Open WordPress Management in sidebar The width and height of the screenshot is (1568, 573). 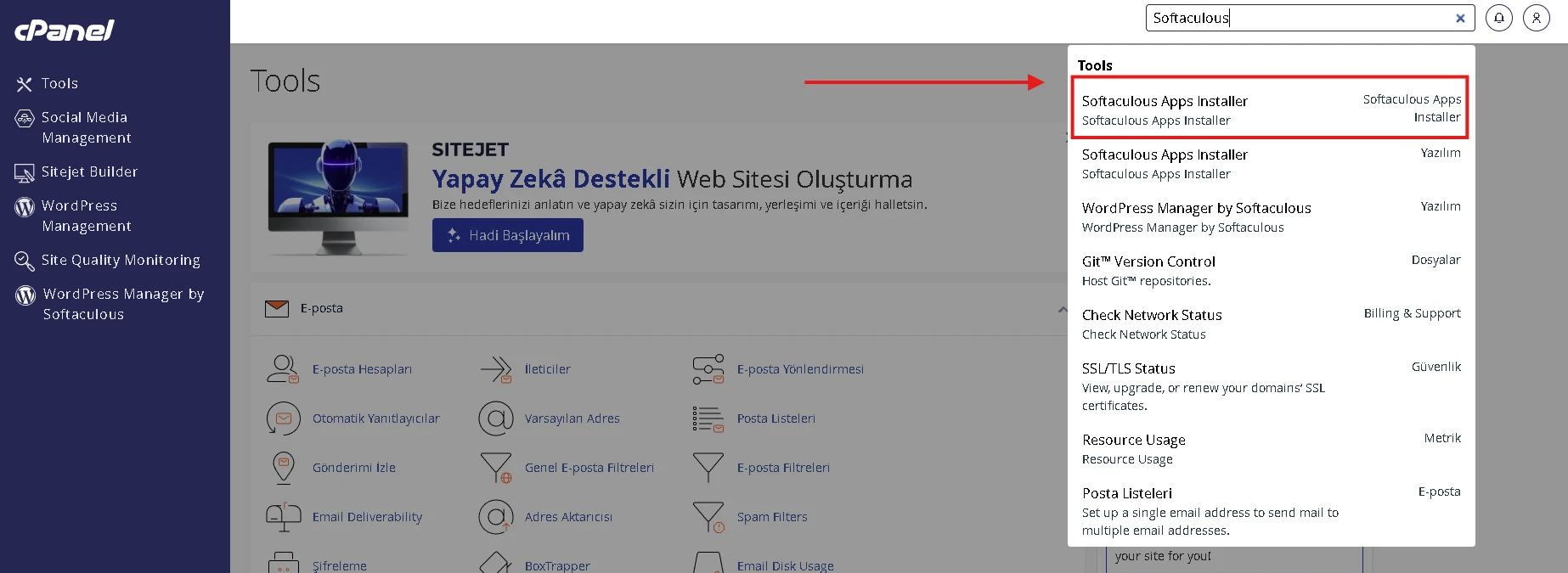click(x=86, y=216)
